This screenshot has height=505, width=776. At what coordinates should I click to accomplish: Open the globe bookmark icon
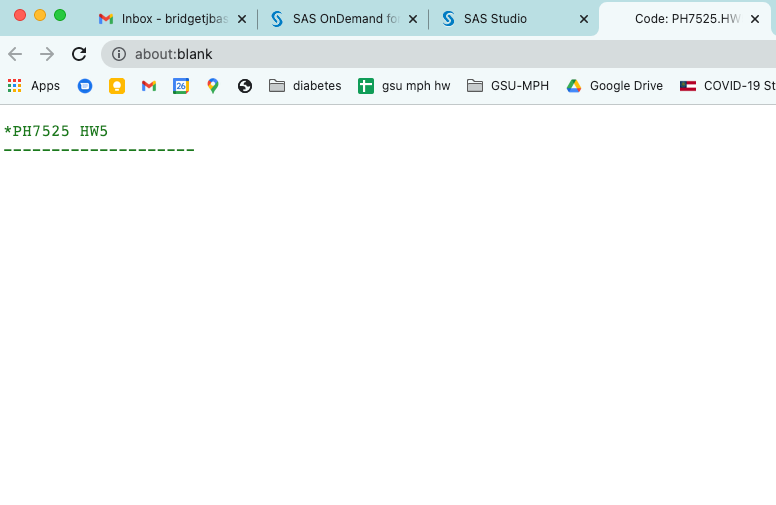(245, 86)
